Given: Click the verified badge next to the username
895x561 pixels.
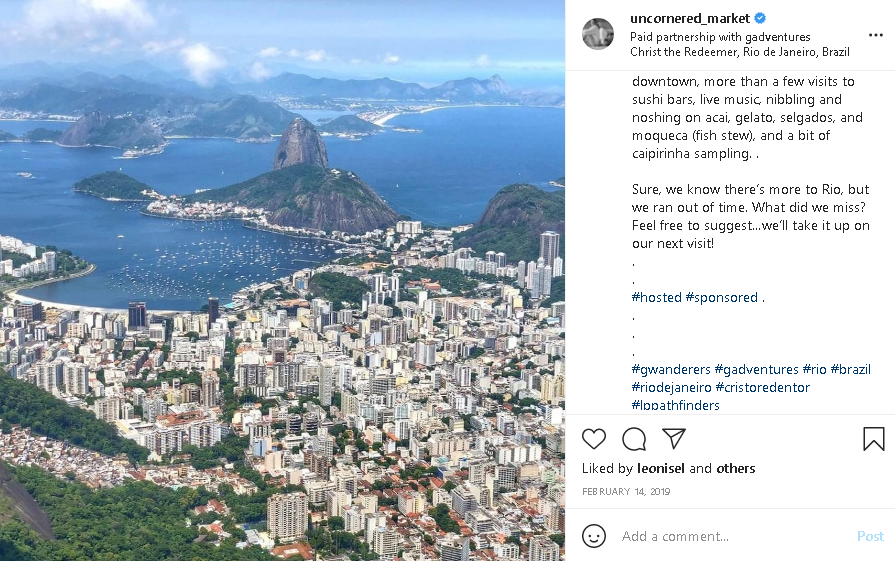Looking at the screenshot, I should [x=760, y=18].
